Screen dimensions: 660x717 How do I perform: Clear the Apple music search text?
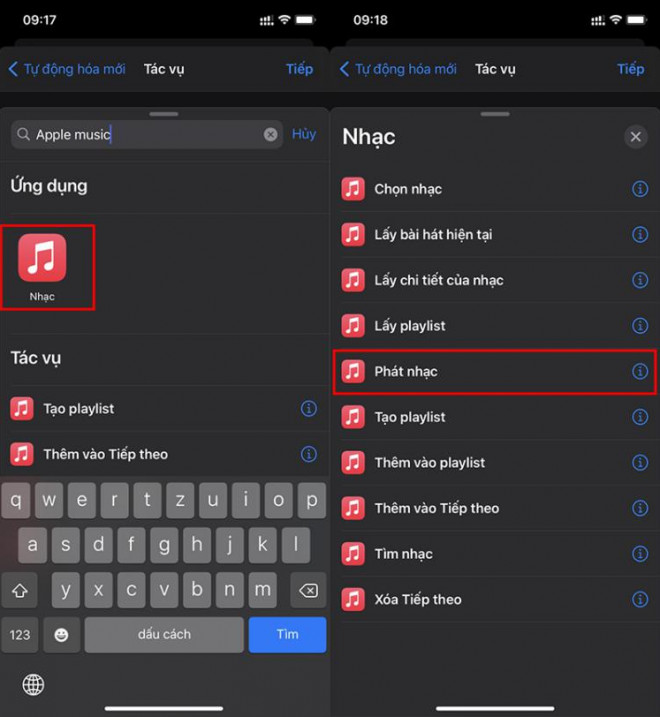(x=271, y=134)
